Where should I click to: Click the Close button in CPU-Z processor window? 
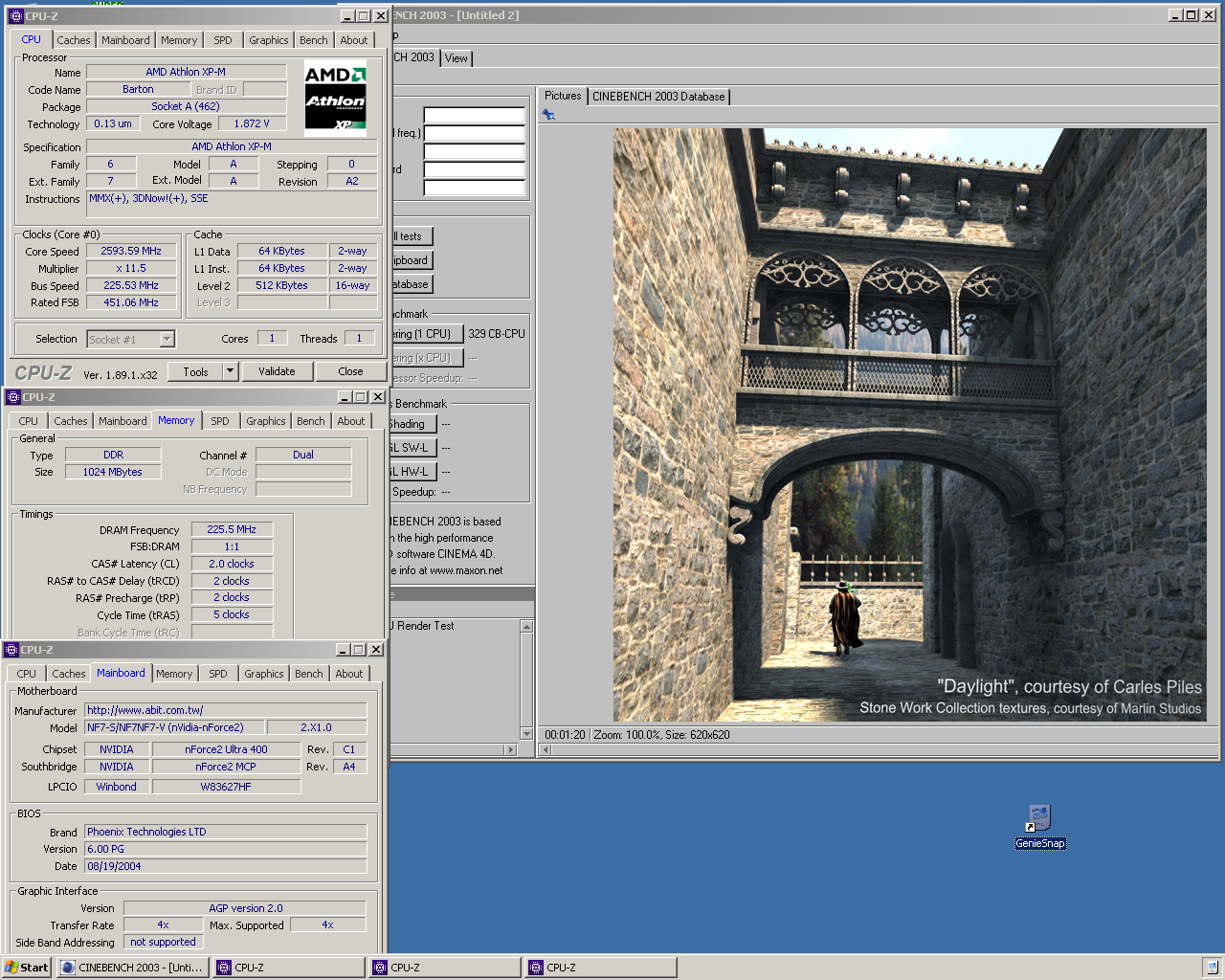coord(350,371)
